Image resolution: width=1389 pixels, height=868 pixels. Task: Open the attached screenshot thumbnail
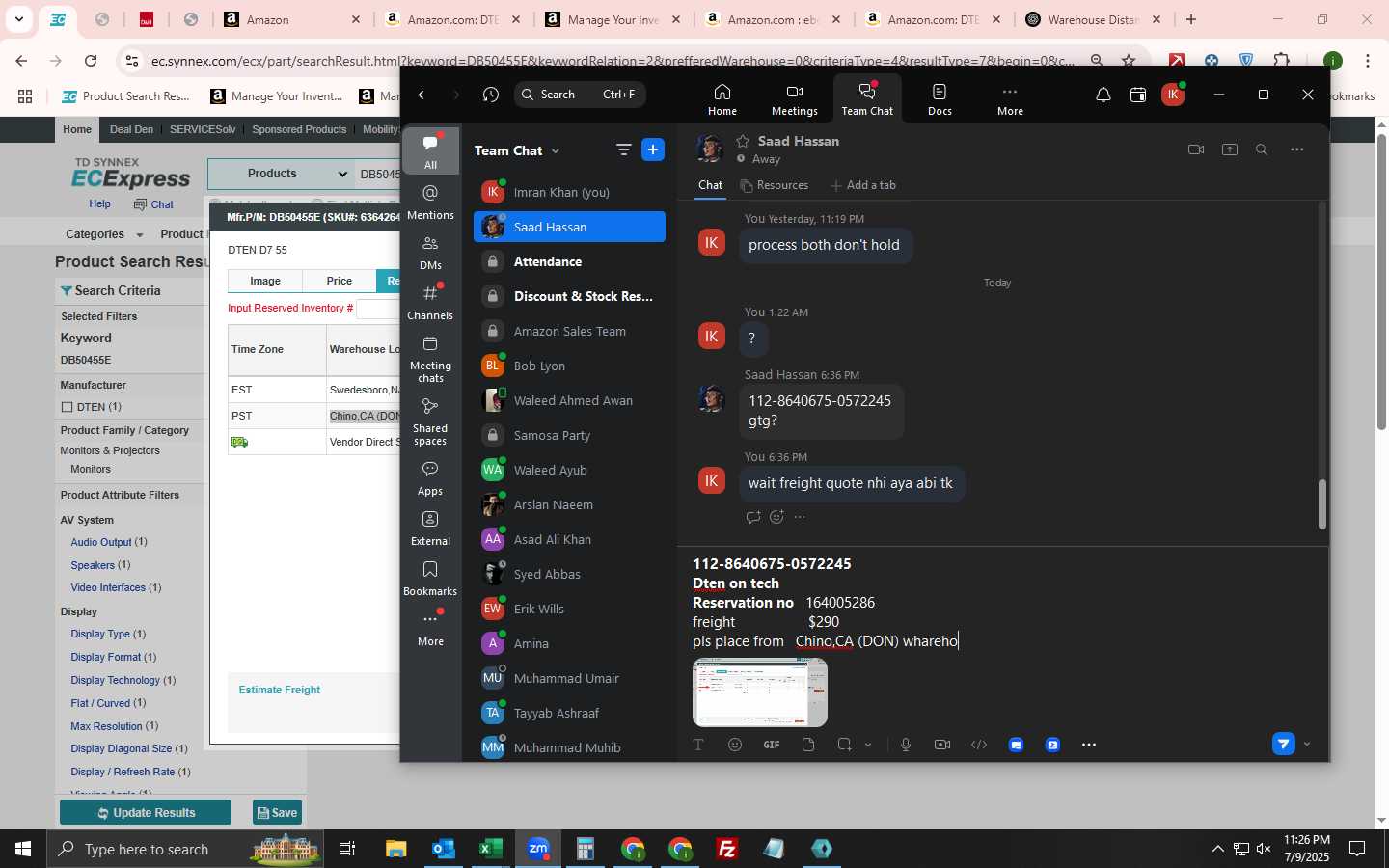coord(760,692)
